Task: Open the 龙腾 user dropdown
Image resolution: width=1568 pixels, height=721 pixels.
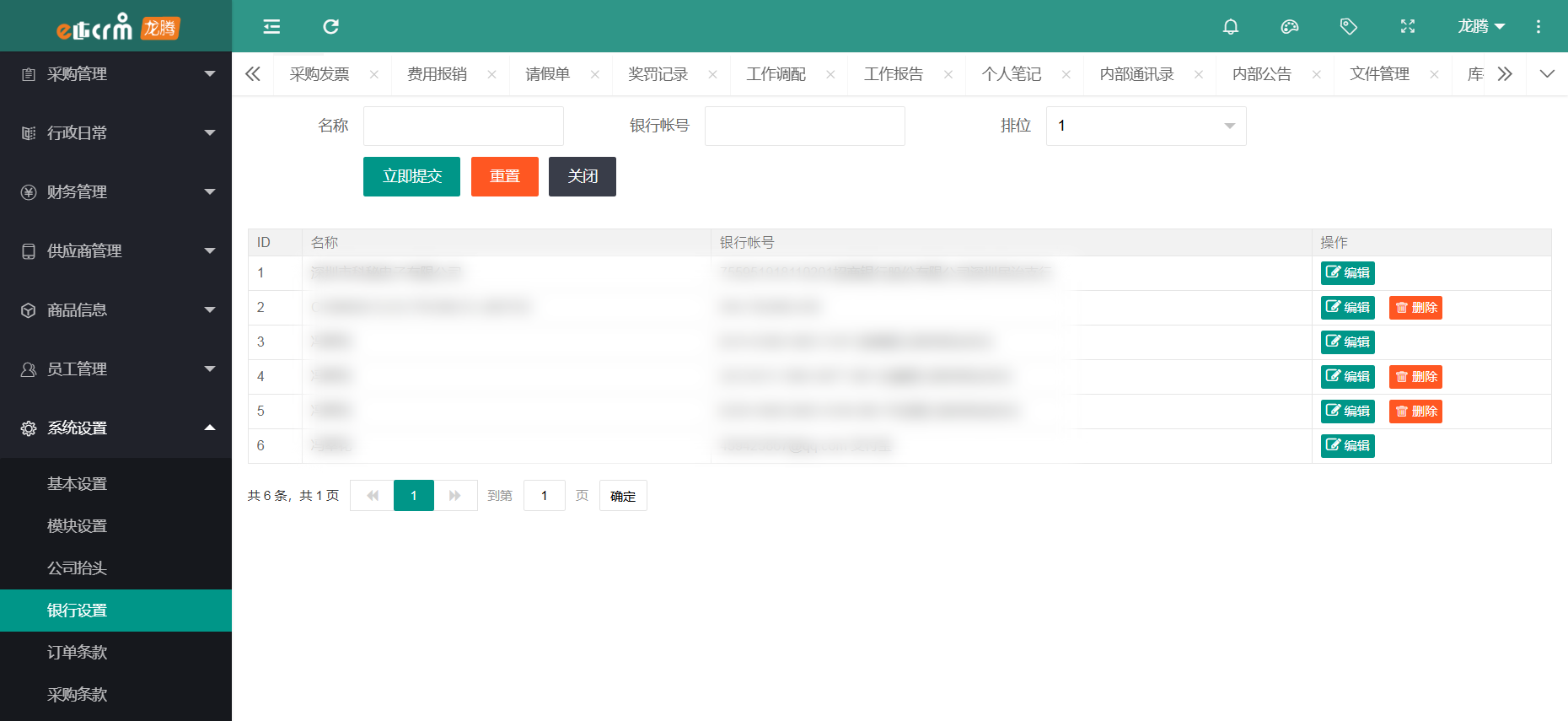Action: [1480, 27]
